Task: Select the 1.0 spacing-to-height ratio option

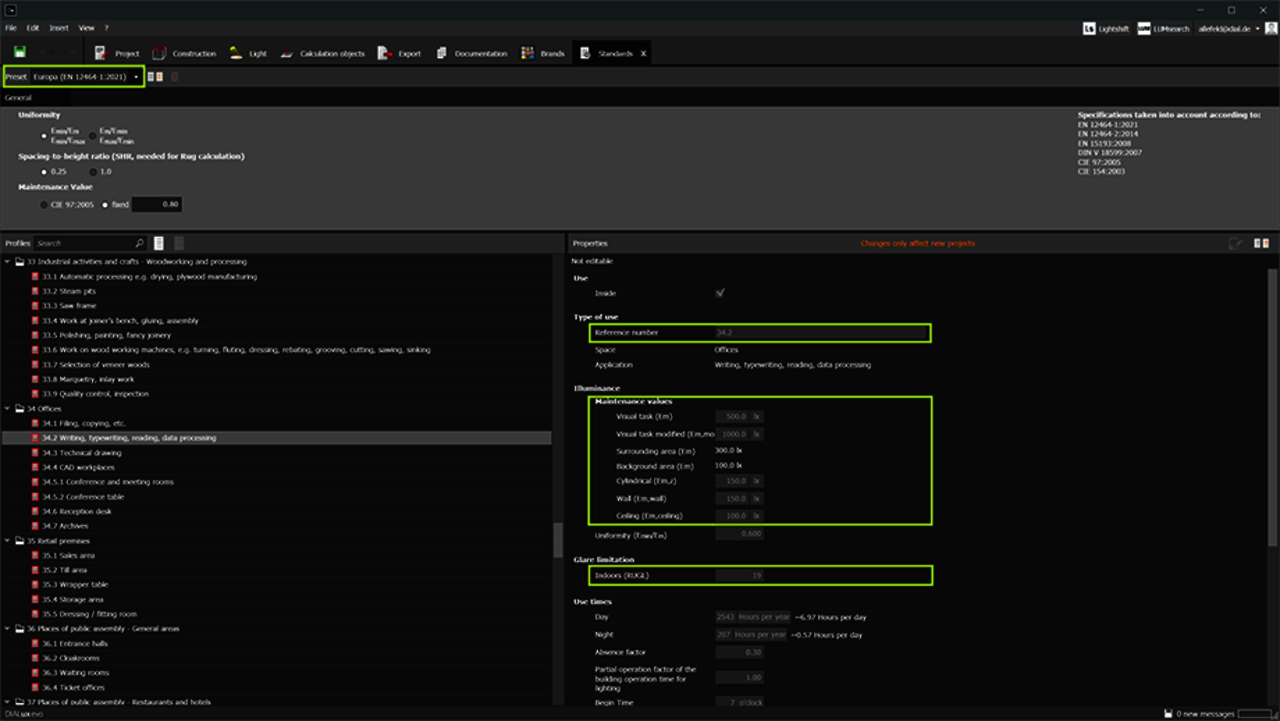Action: (92, 172)
